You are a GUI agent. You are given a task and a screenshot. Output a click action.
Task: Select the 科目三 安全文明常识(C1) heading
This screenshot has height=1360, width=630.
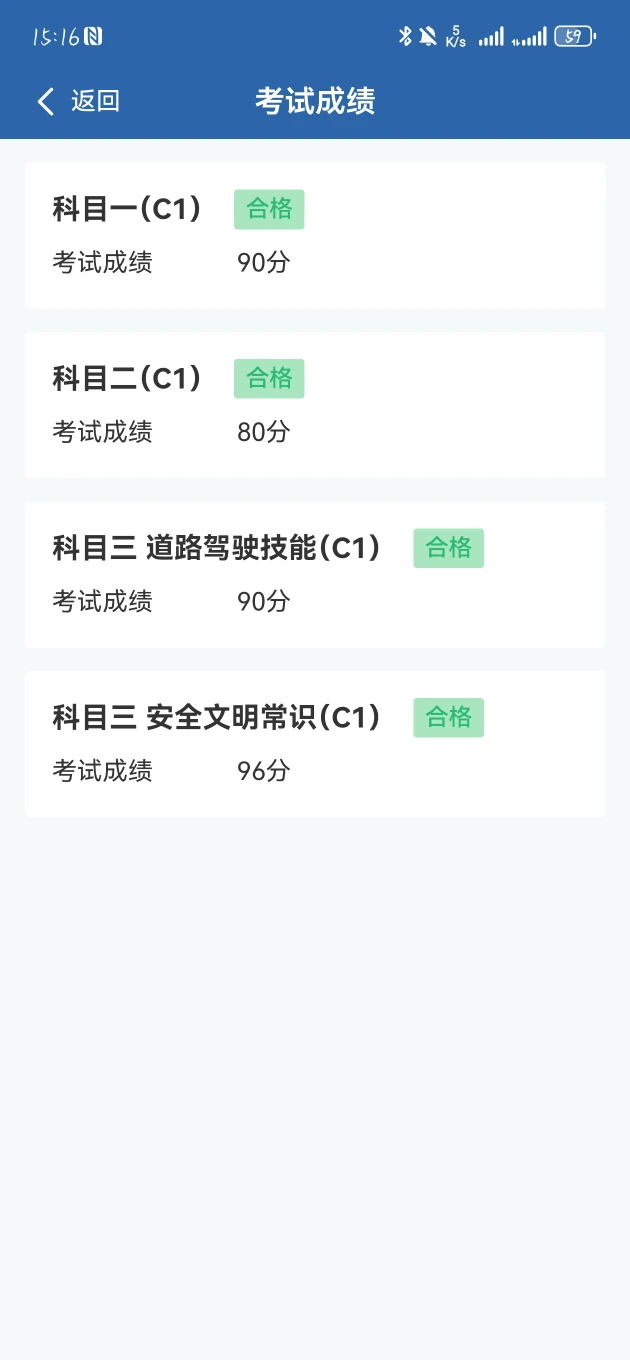click(x=216, y=717)
